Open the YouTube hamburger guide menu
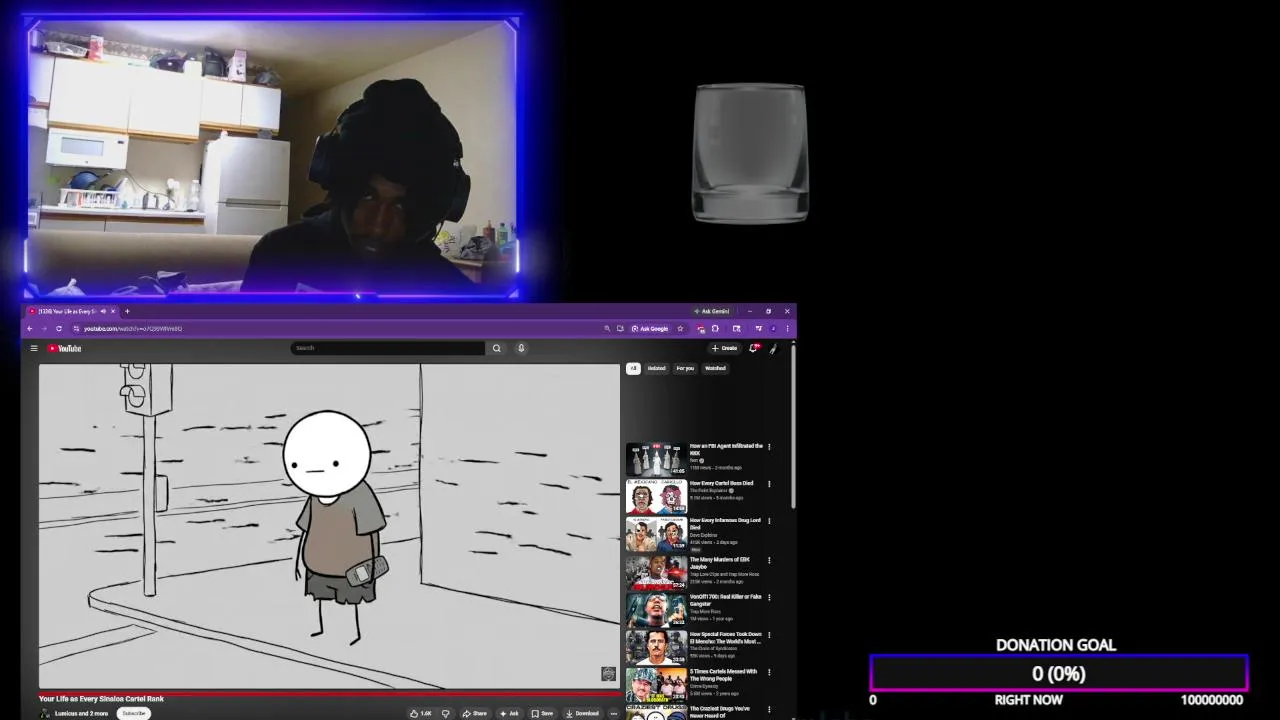The width and height of the screenshot is (1280, 720). (34, 348)
